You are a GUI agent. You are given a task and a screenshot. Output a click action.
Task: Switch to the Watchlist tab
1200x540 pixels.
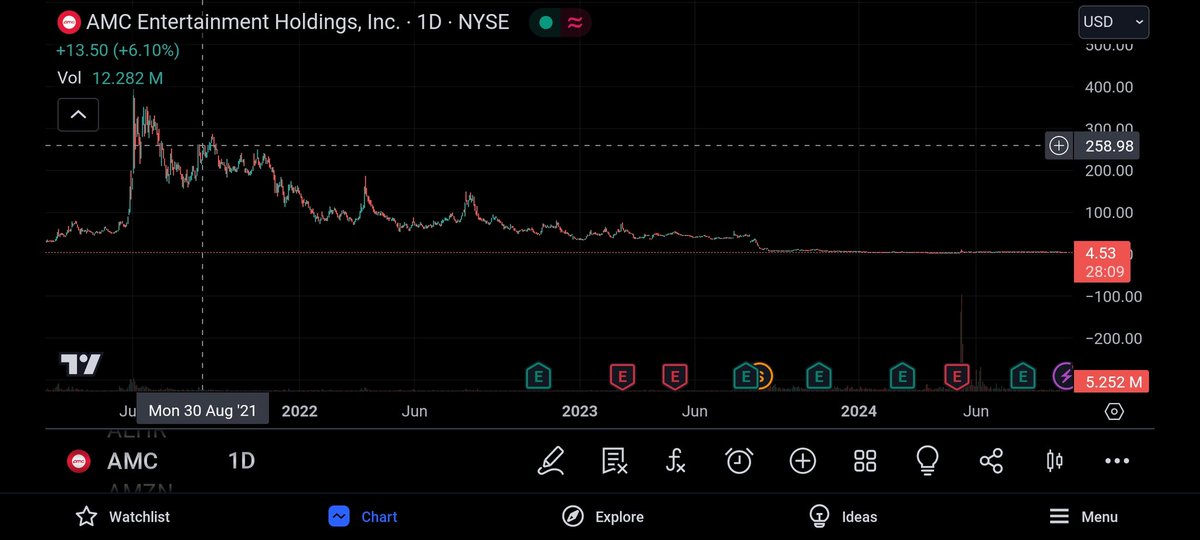(x=123, y=516)
